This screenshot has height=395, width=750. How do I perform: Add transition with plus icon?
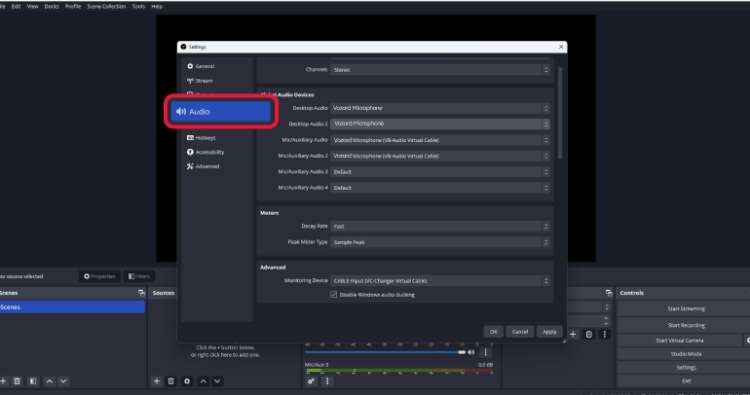[573, 334]
